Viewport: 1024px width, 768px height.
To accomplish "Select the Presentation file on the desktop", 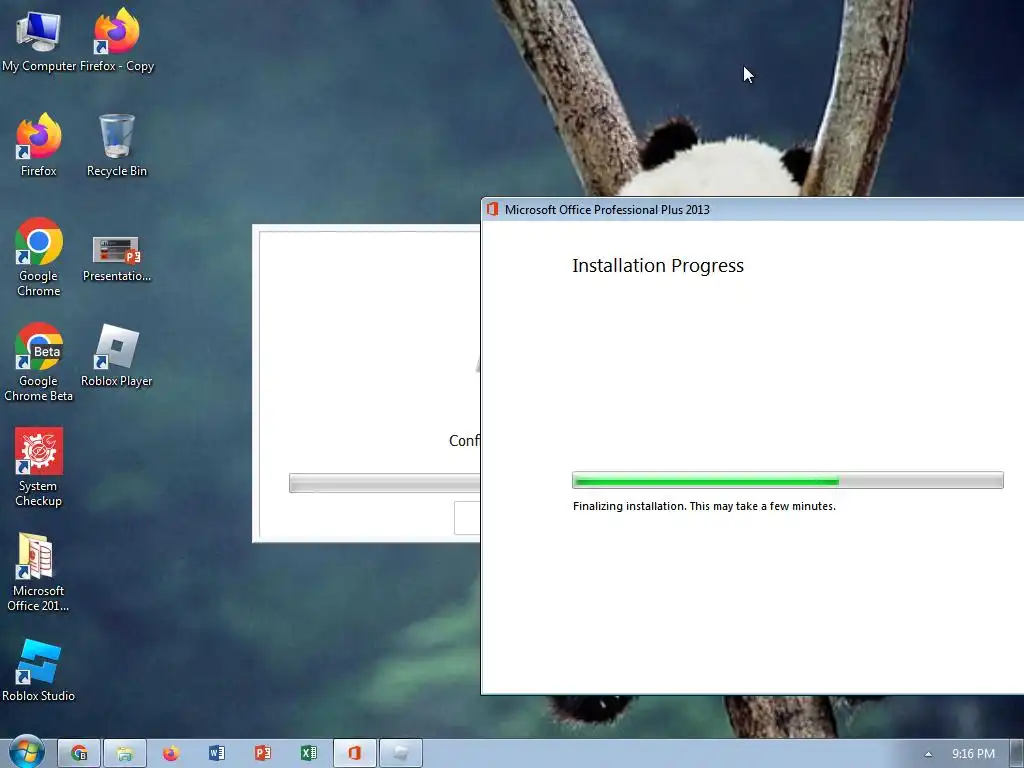I will (117, 259).
